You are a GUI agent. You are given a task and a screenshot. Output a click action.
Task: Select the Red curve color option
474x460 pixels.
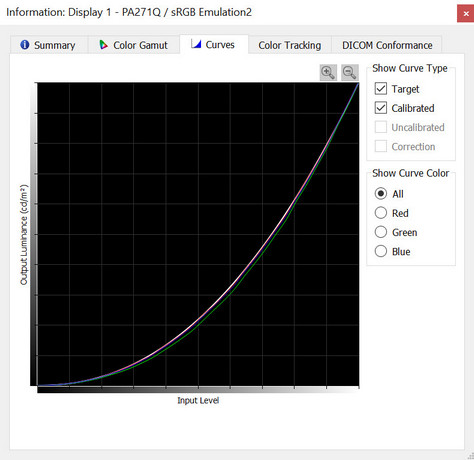(x=381, y=213)
